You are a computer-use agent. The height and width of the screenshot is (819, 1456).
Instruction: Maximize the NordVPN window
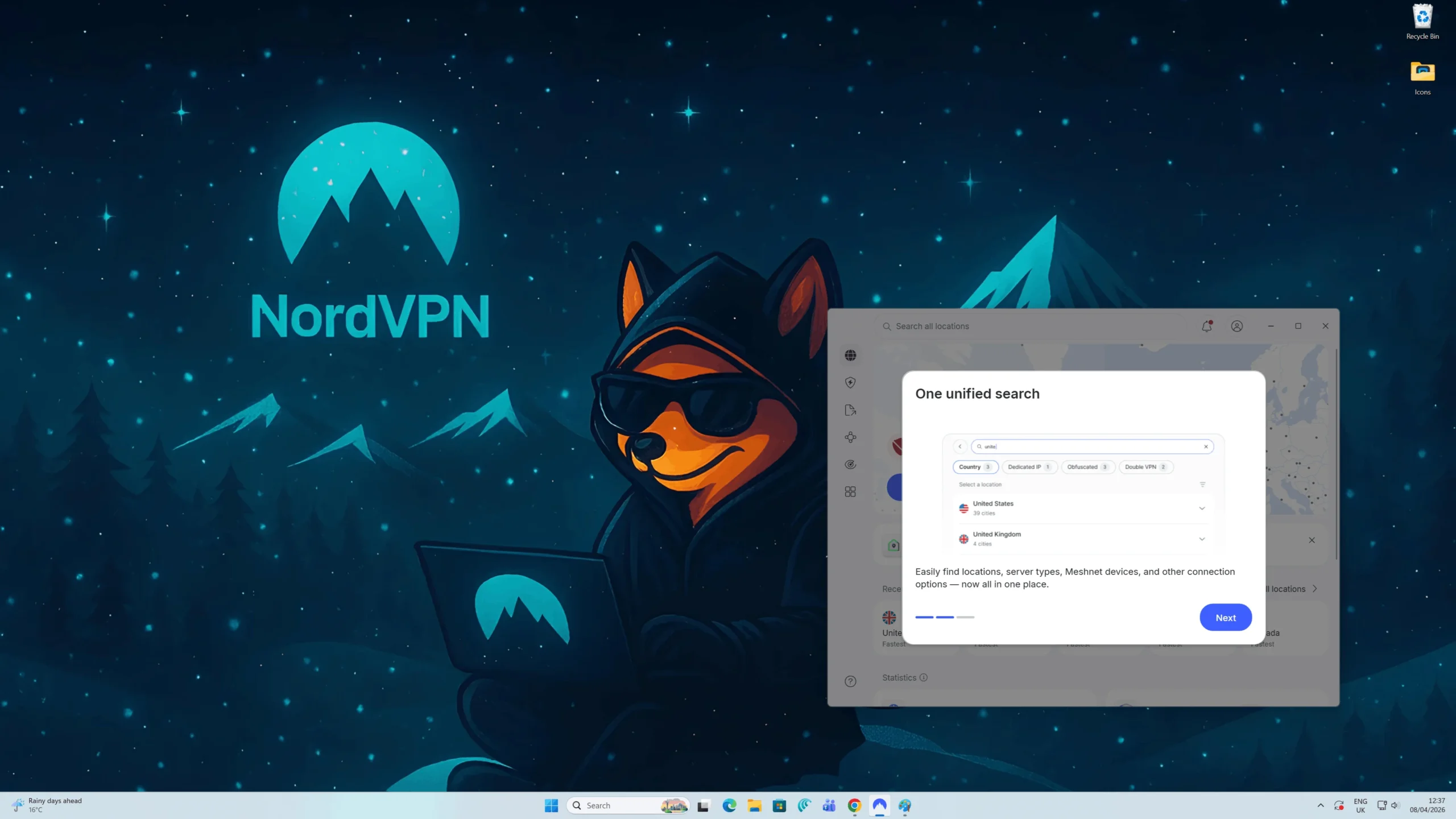(1298, 326)
